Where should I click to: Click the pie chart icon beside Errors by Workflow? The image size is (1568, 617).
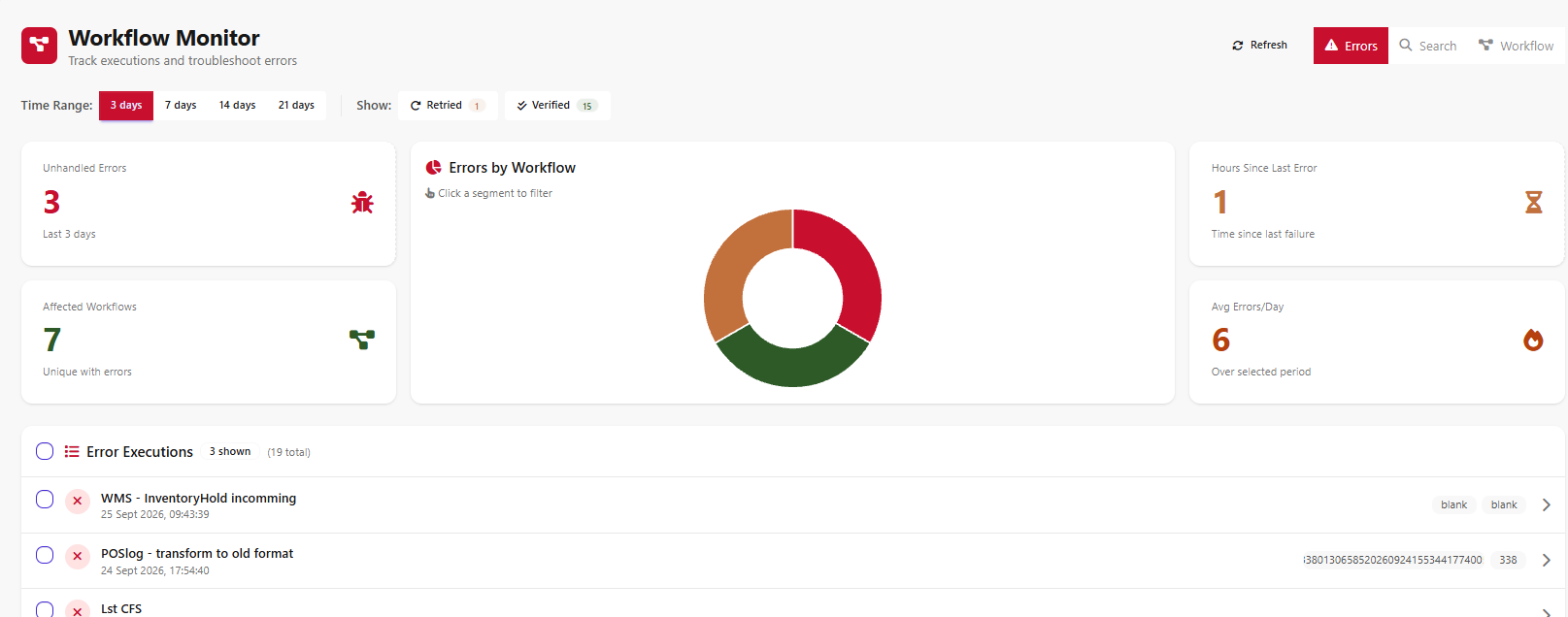click(x=434, y=168)
